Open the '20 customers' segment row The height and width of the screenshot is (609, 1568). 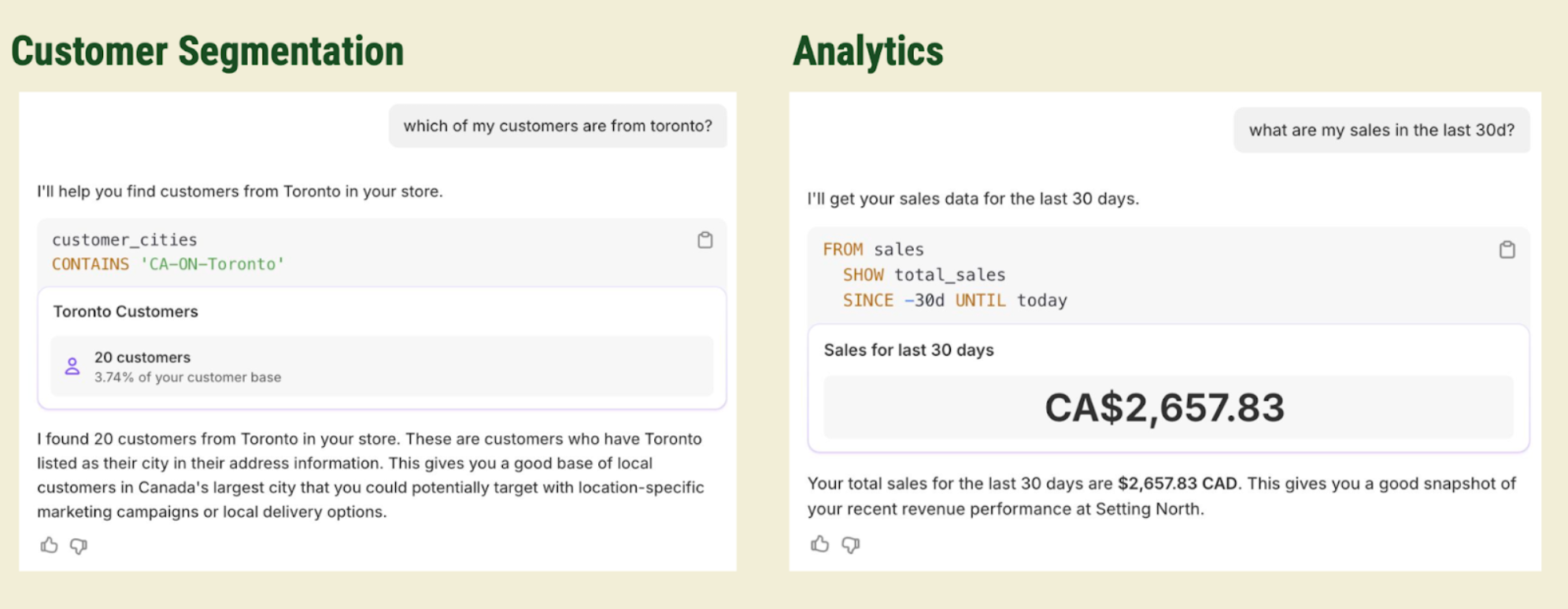point(382,366)
